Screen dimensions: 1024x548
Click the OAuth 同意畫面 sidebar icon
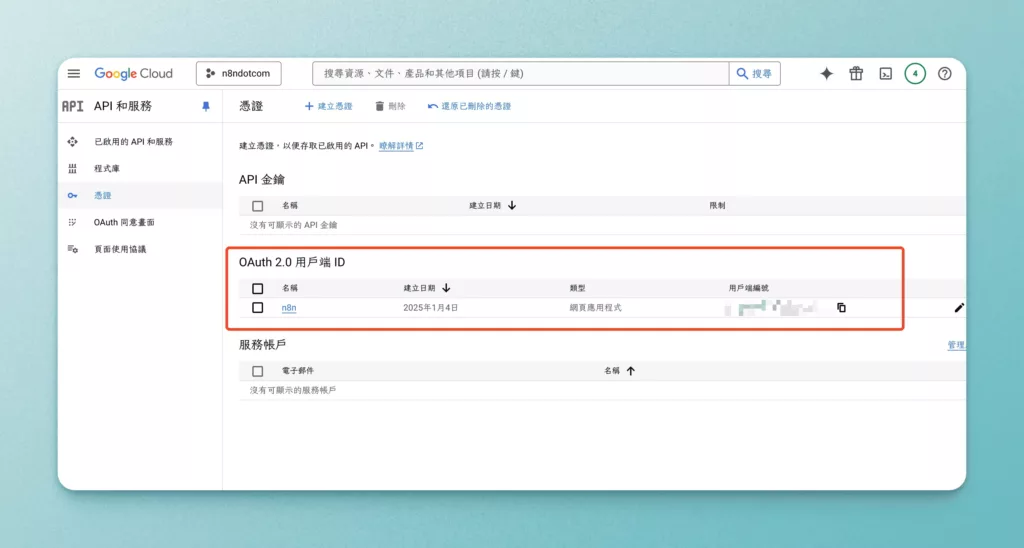(x=72, y=222)
